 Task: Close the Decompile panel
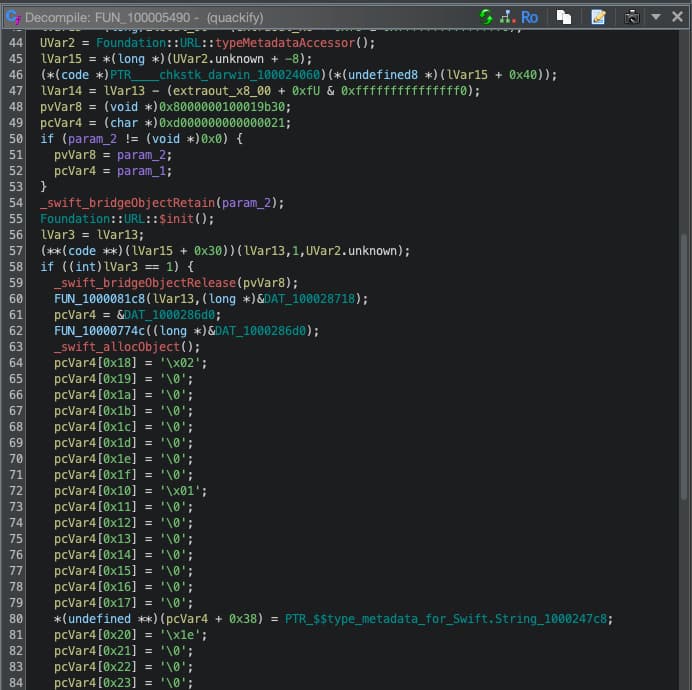(x=677, y=17)
